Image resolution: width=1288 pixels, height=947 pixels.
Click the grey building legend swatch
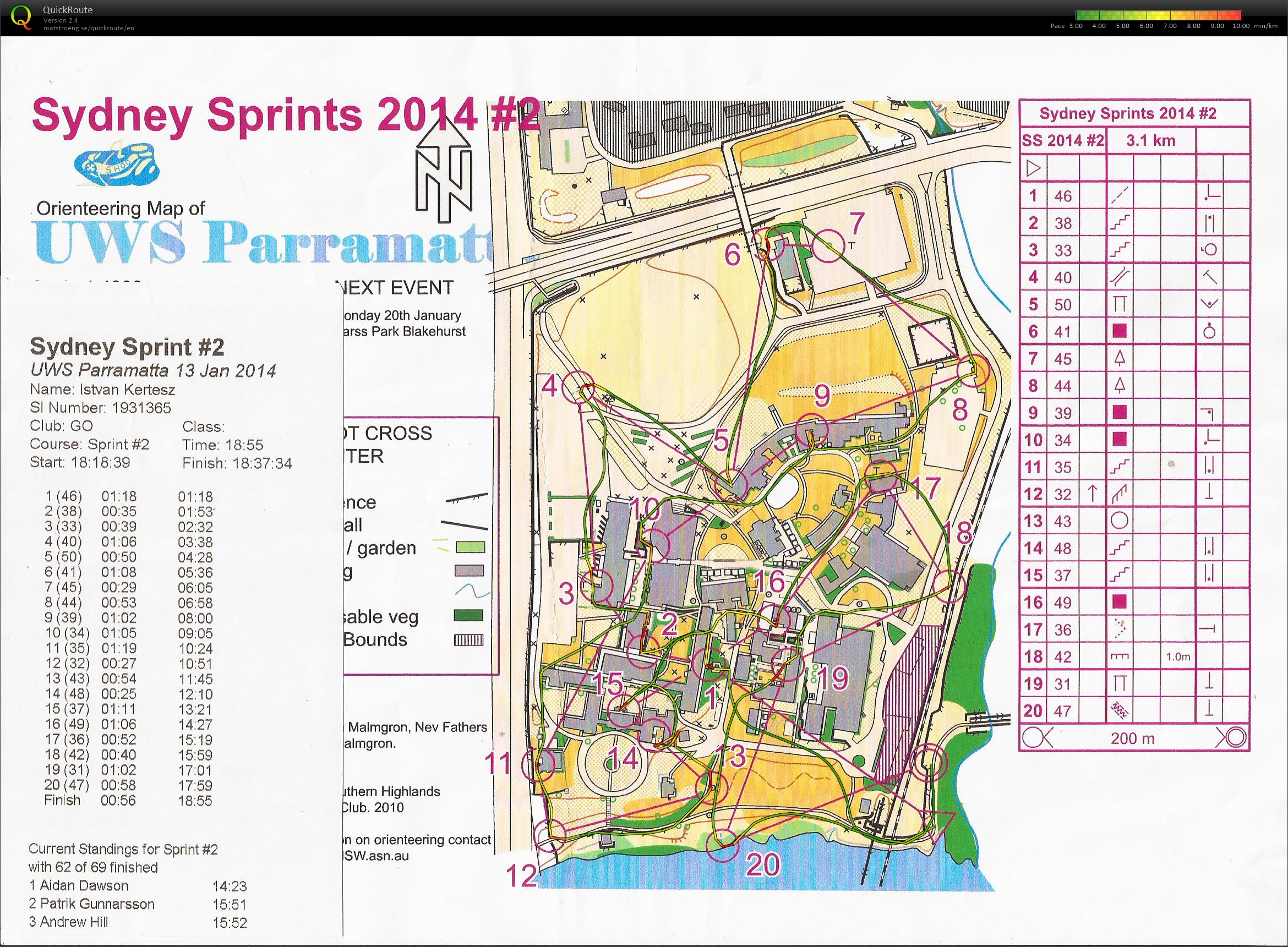(469, 571)
